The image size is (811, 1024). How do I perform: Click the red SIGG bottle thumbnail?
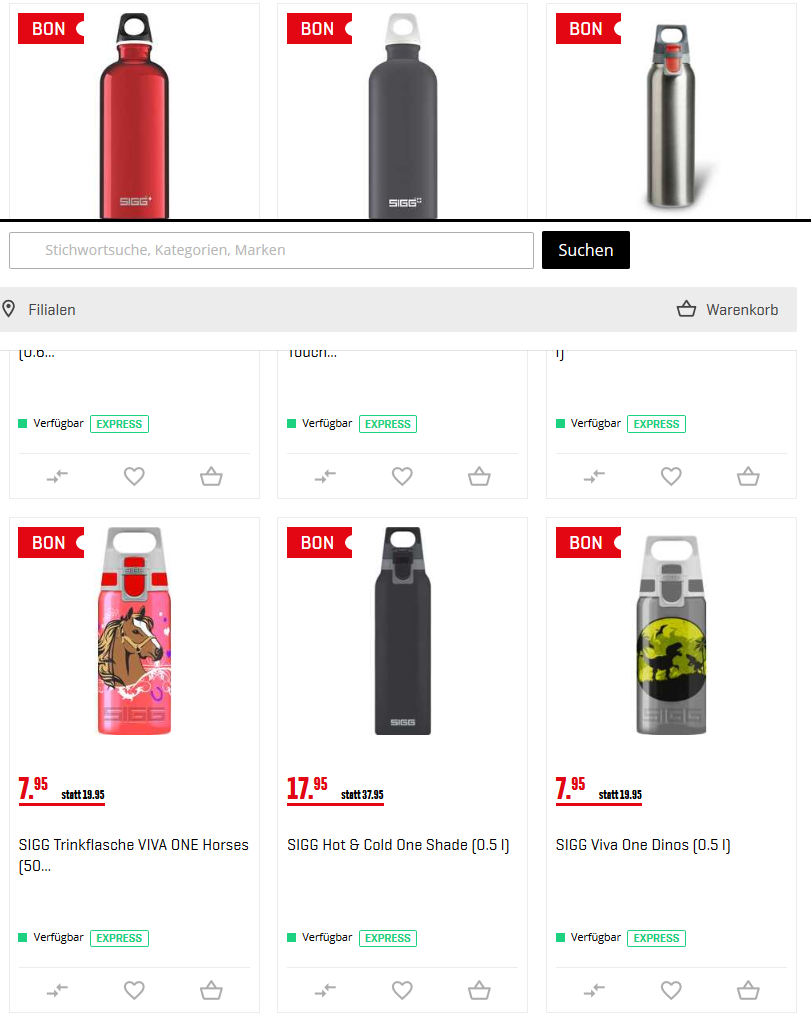click(135, 116)
